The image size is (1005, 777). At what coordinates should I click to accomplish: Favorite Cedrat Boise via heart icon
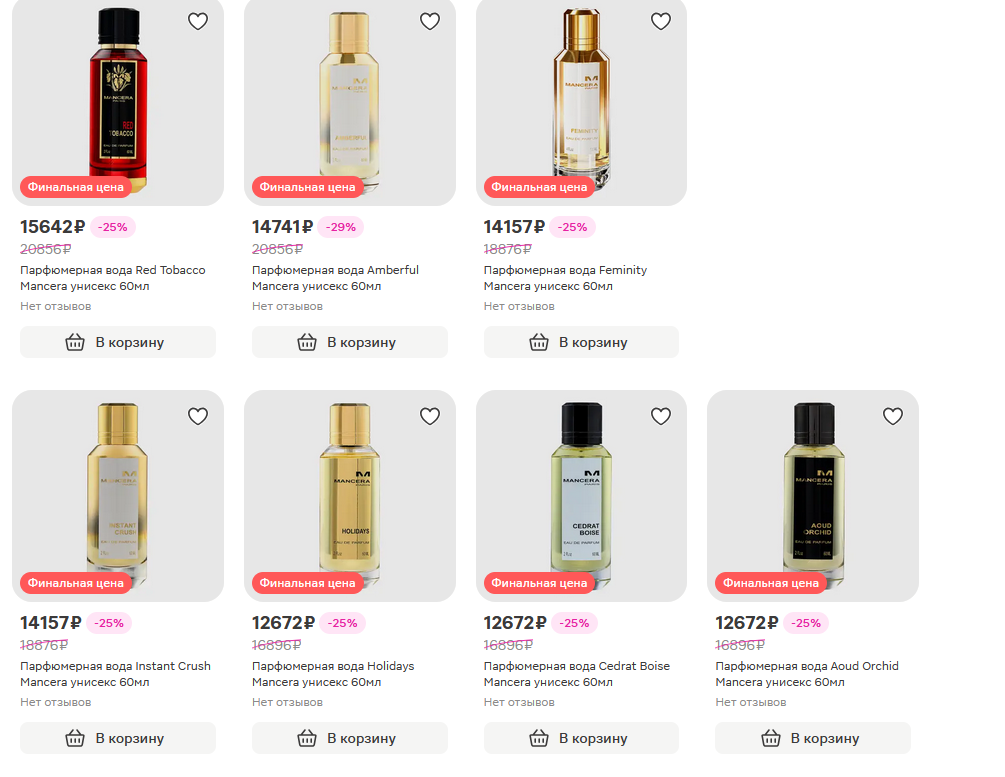pyautogui.click(x=661, y=416)
